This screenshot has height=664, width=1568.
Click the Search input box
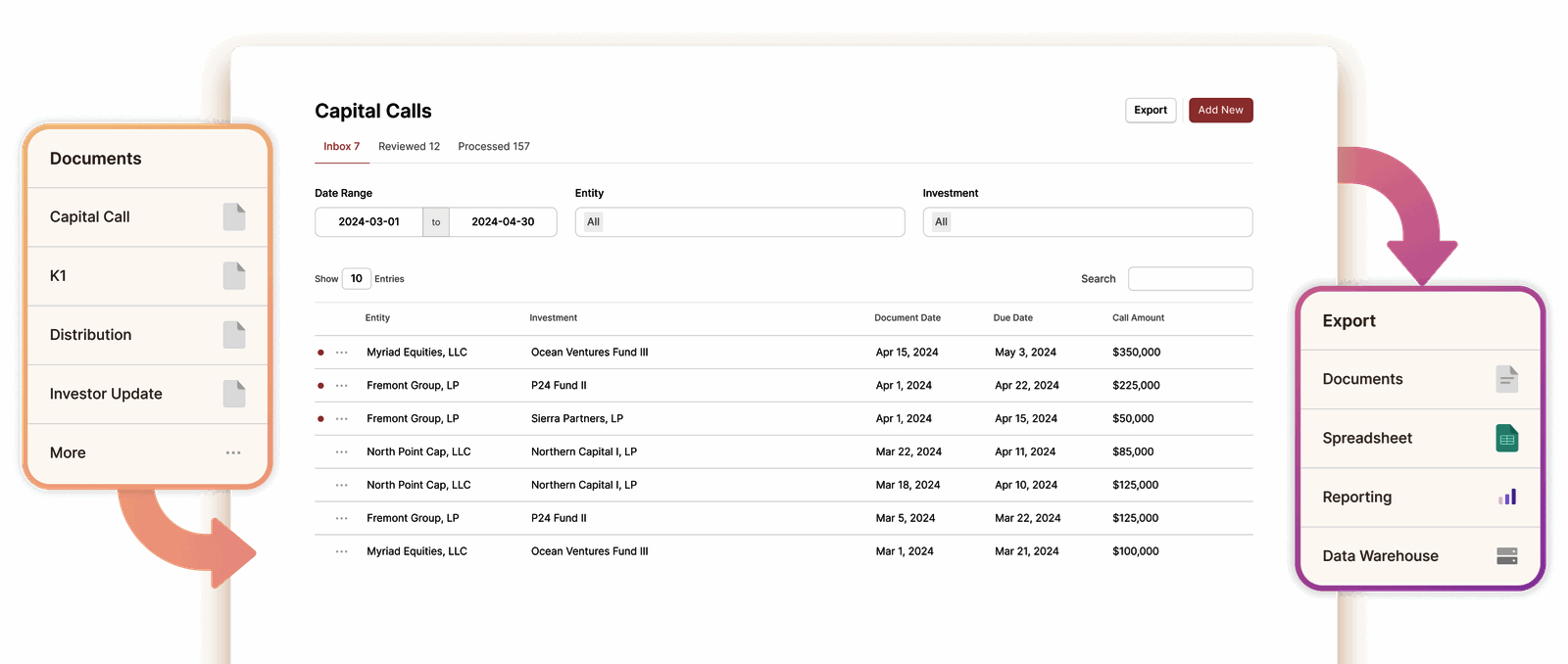click(1191, 279)
